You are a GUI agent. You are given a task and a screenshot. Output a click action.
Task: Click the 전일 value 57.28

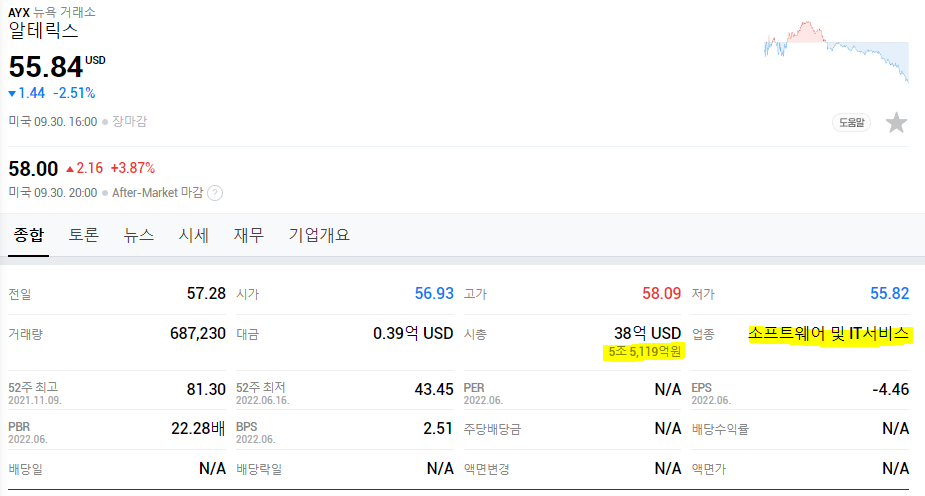pos(206,293)
